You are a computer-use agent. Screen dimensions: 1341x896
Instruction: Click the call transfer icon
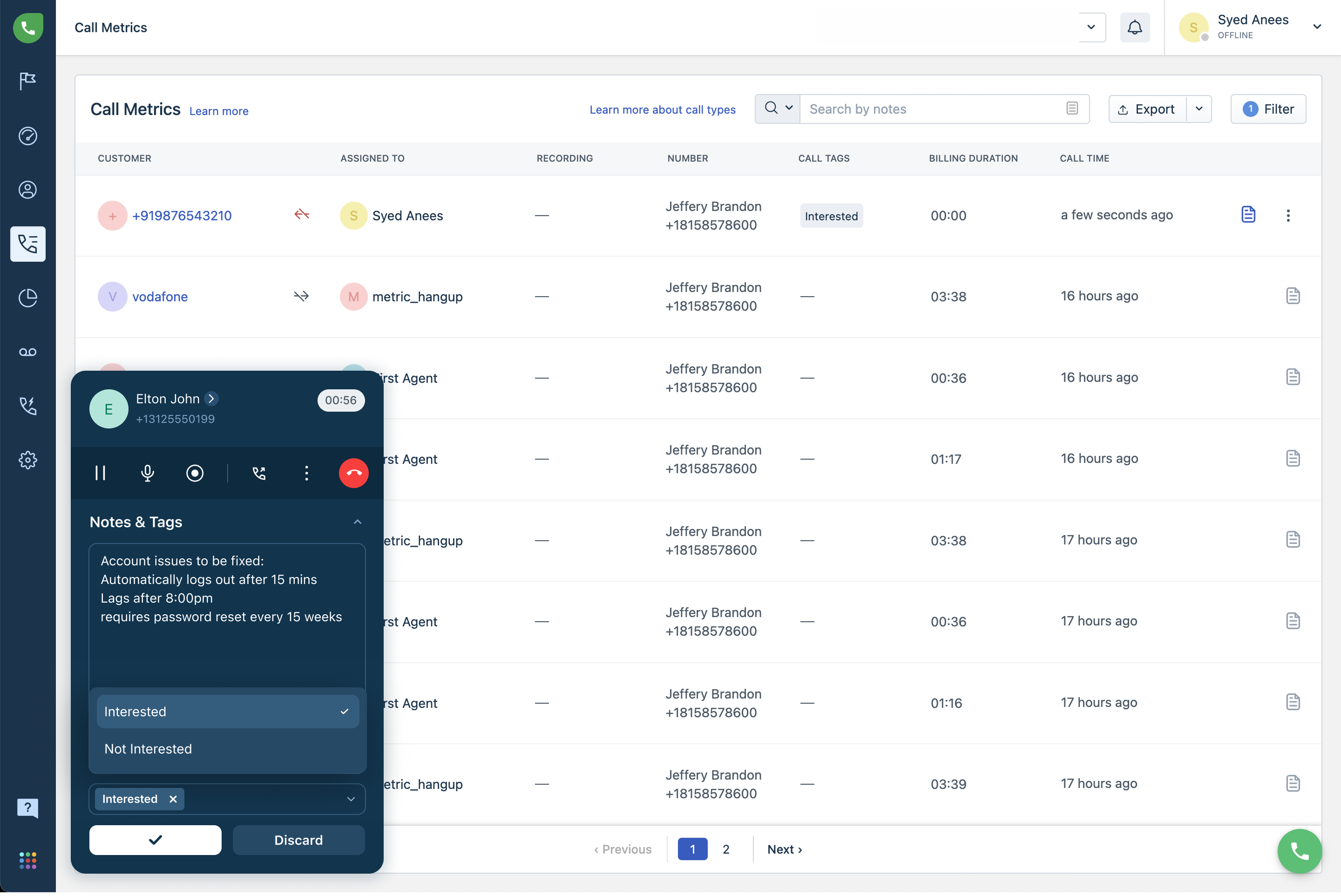coord(259,473)
